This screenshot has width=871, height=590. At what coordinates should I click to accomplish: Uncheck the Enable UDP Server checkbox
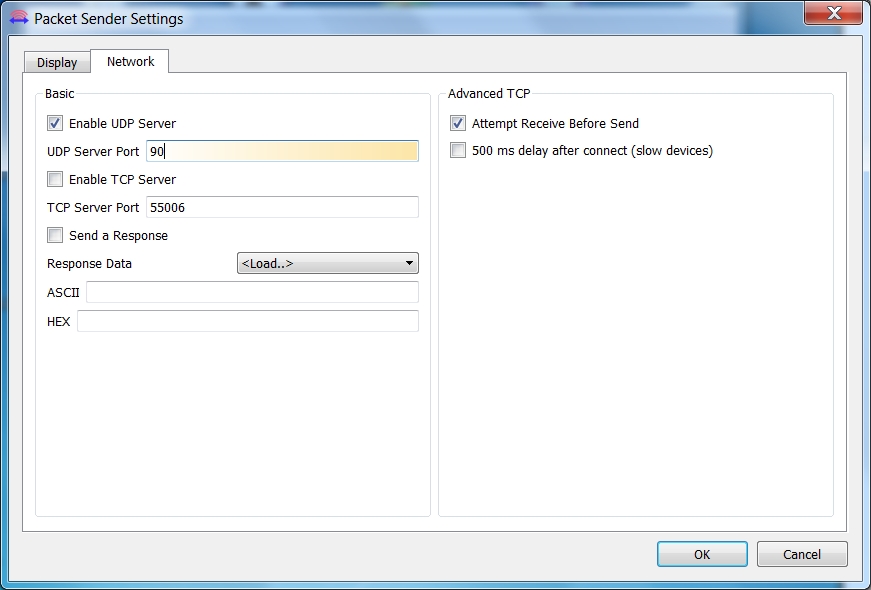[55, 123]
